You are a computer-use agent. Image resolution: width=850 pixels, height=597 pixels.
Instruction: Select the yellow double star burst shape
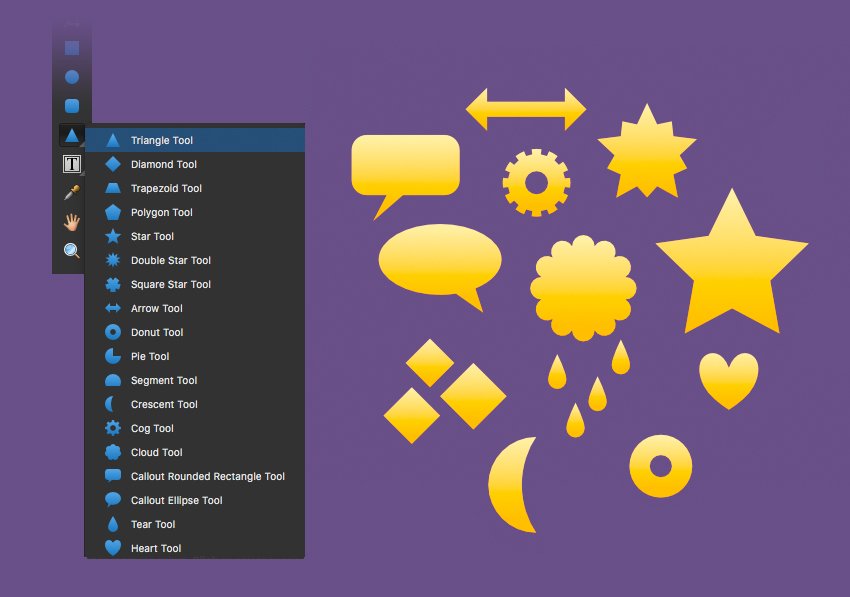[646, 152]
